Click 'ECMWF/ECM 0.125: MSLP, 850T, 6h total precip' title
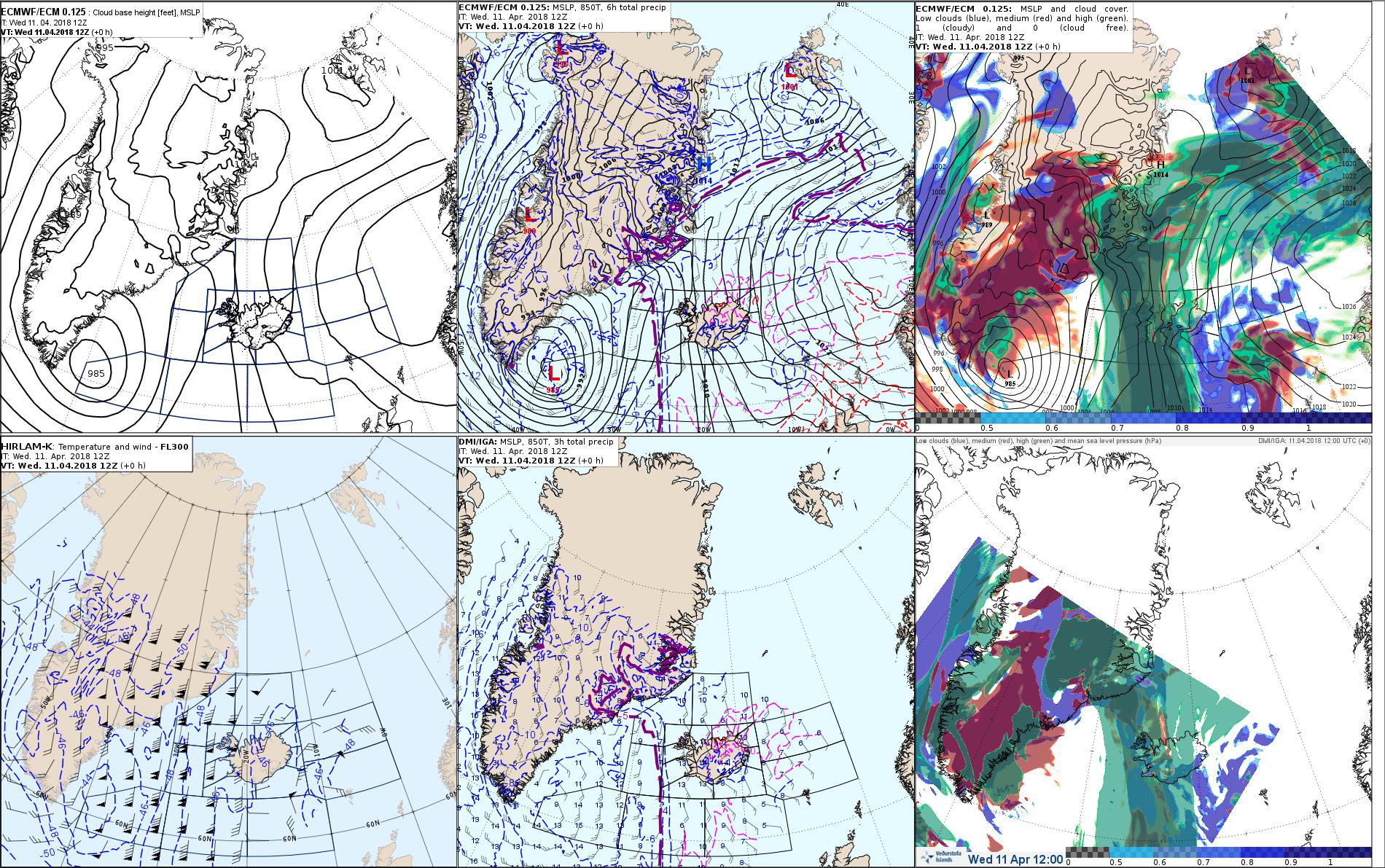The height and width of the screenshot is (868, 1385). (x=562, y=7)
